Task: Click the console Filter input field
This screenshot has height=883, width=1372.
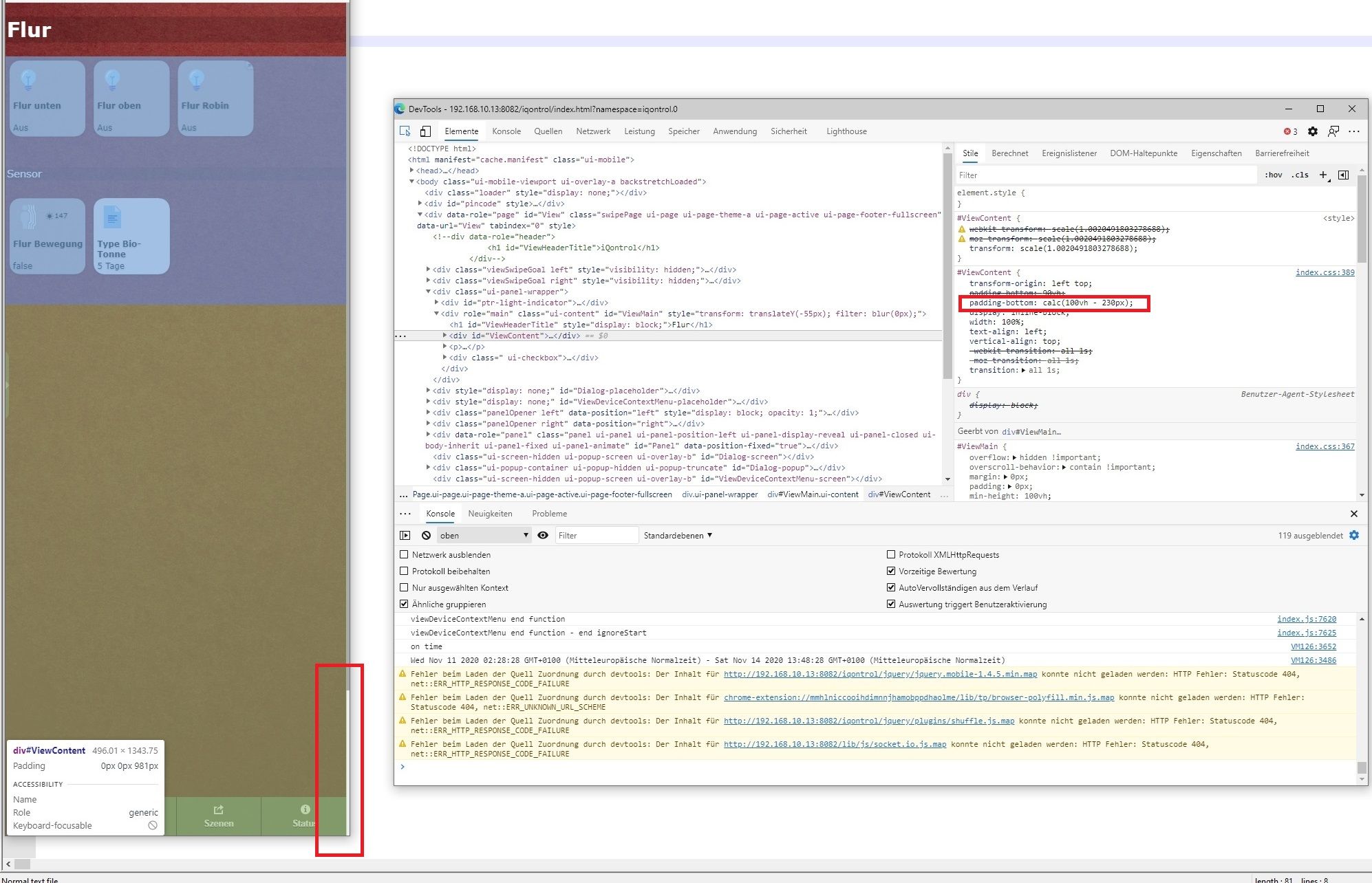Action: coord(596,535)
